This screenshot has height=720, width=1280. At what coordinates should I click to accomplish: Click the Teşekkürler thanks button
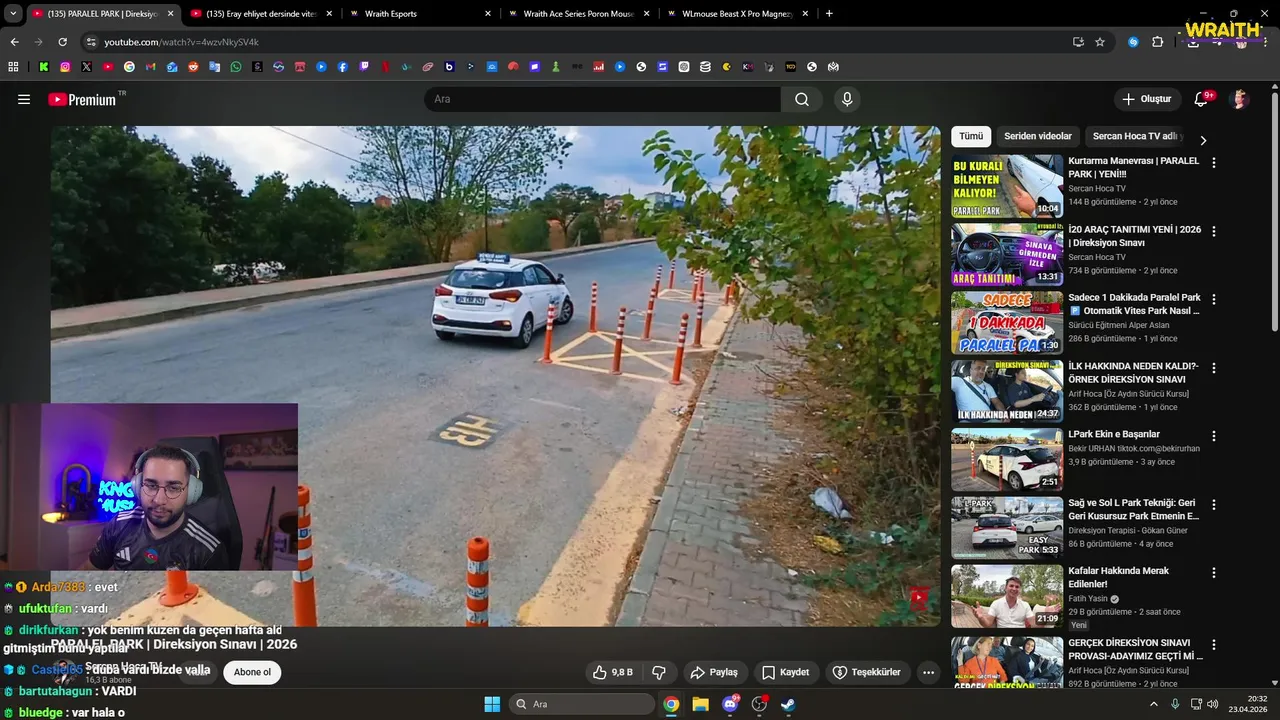point(867,672)
